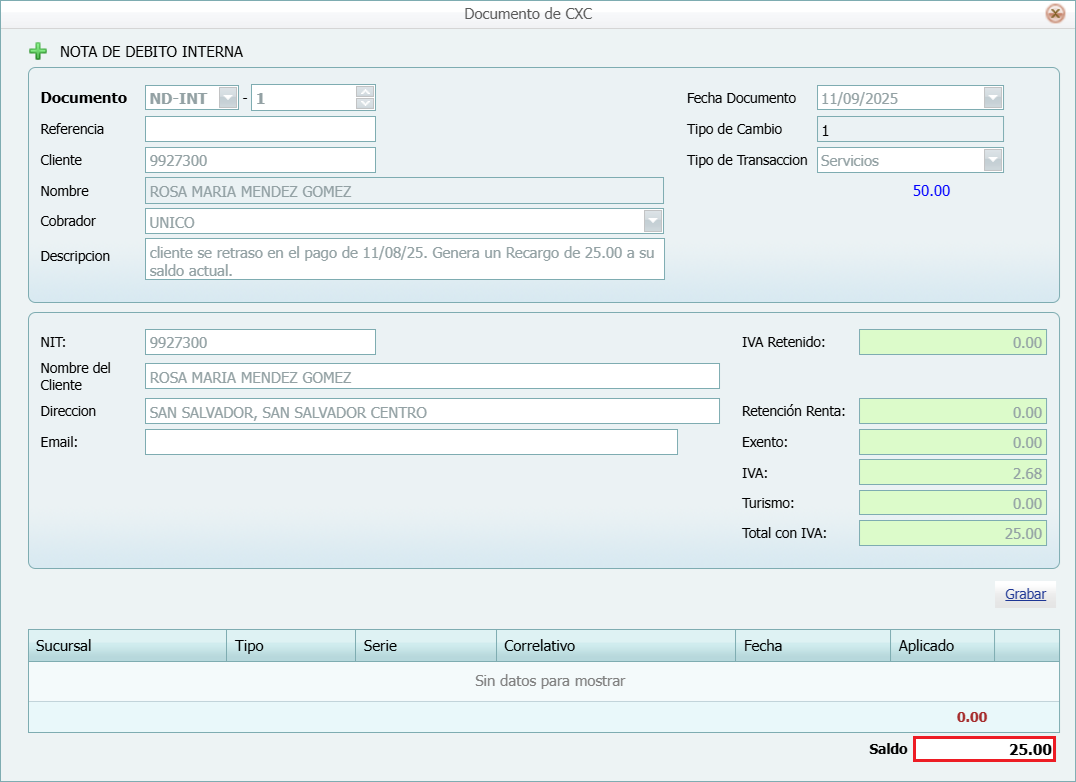1076x782 pixels.
Task: Close the Documento de CXC window
Action: pos(1054,14)
